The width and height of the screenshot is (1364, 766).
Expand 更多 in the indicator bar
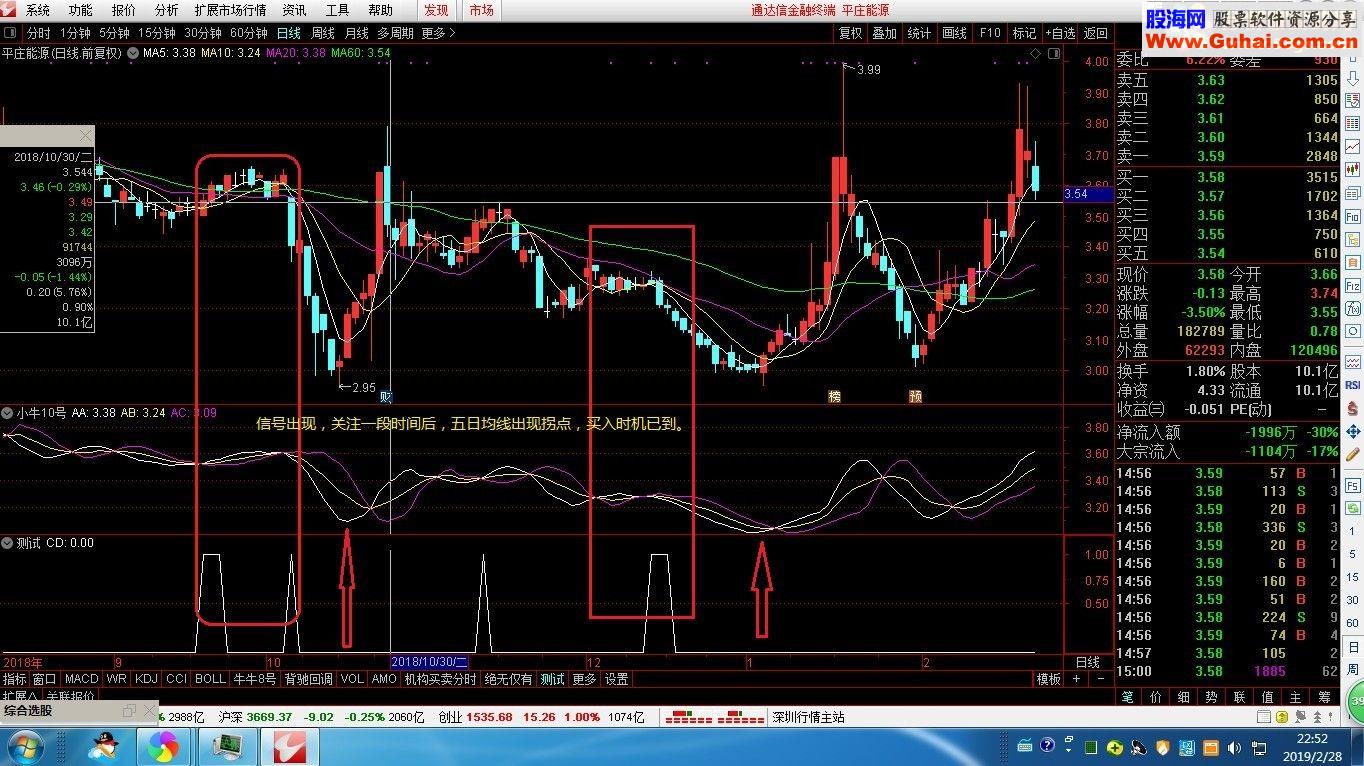[584, 679]
